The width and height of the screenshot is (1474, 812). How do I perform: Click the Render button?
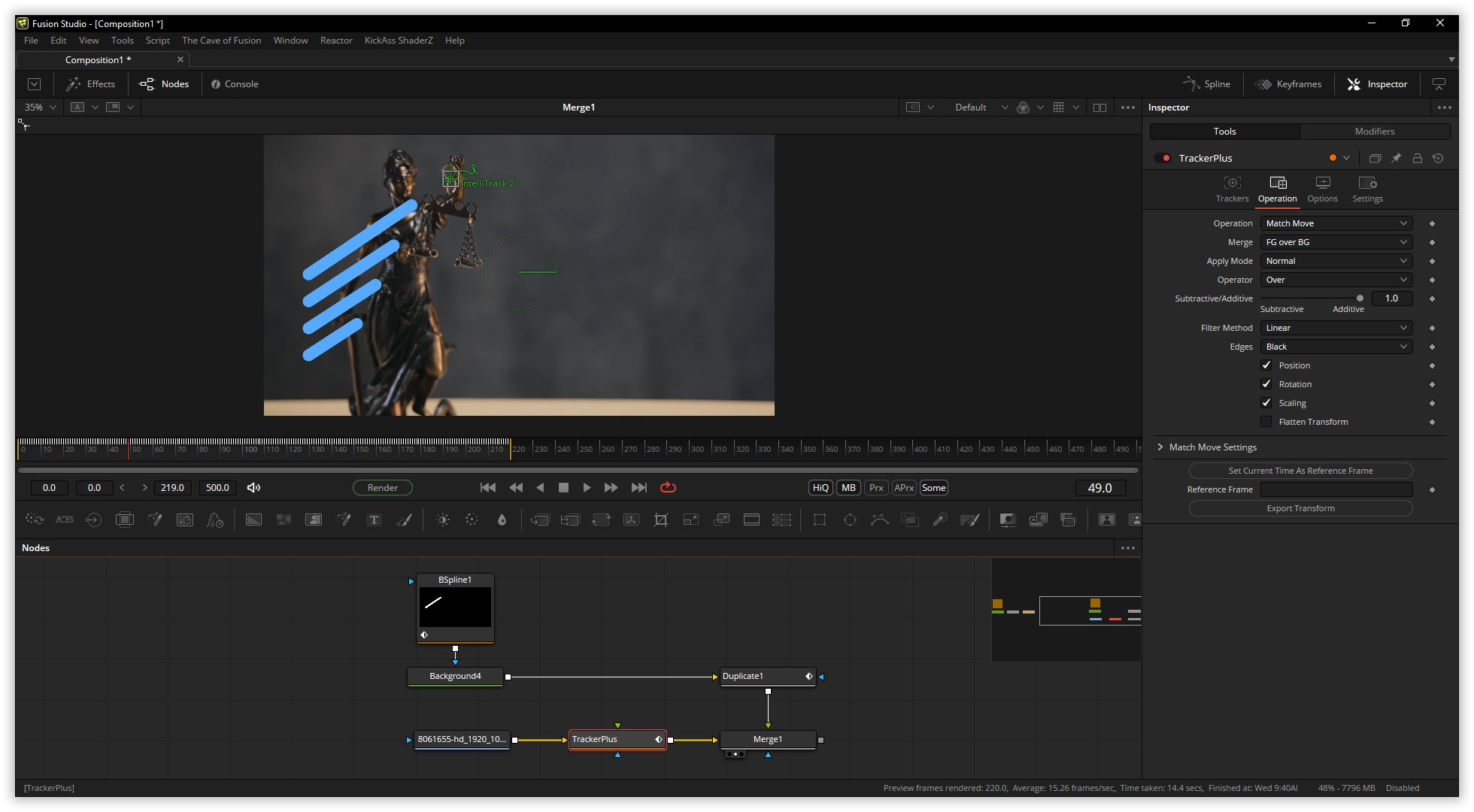383,488
